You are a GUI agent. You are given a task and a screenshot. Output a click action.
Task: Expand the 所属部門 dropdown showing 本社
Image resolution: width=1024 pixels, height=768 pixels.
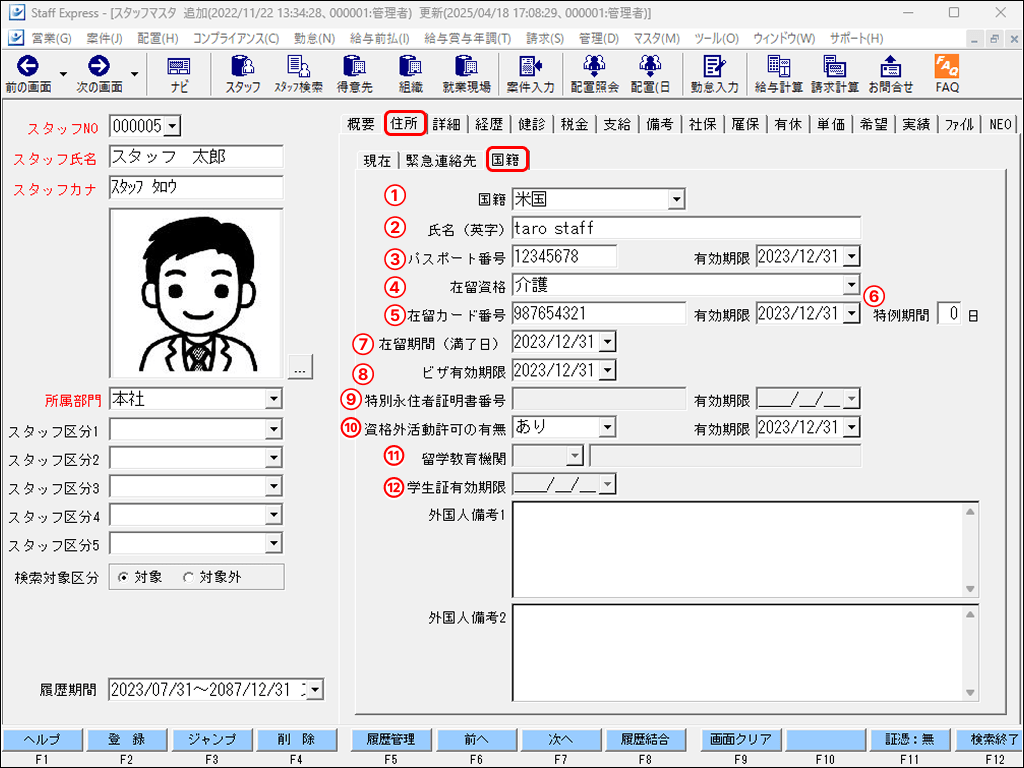(273, 399)
